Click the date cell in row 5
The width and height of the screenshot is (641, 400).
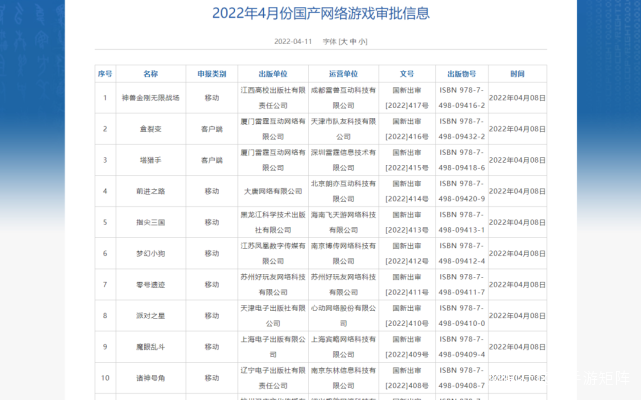coord(517,222)
